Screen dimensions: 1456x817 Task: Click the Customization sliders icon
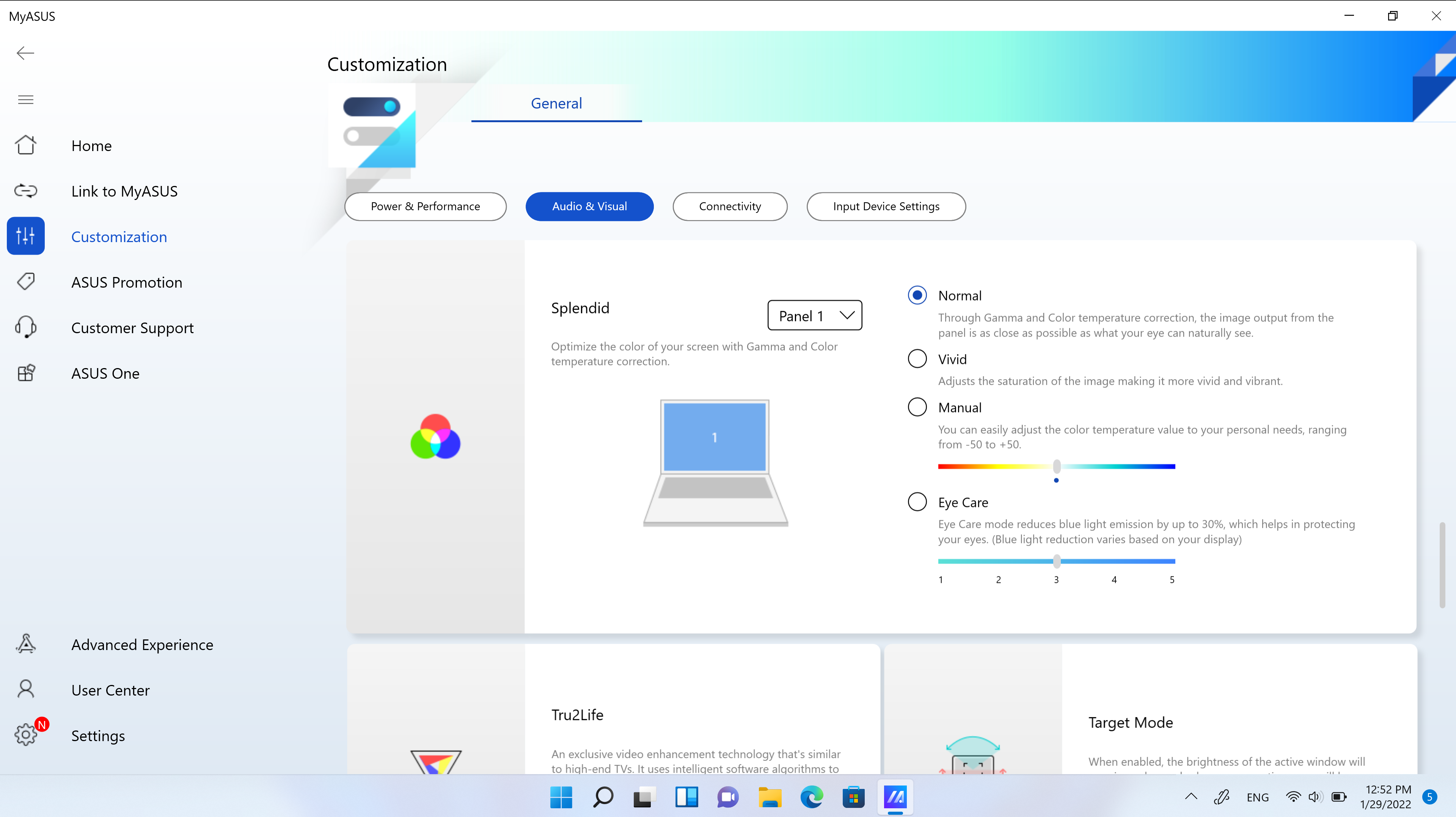click(x=25, y=236)
